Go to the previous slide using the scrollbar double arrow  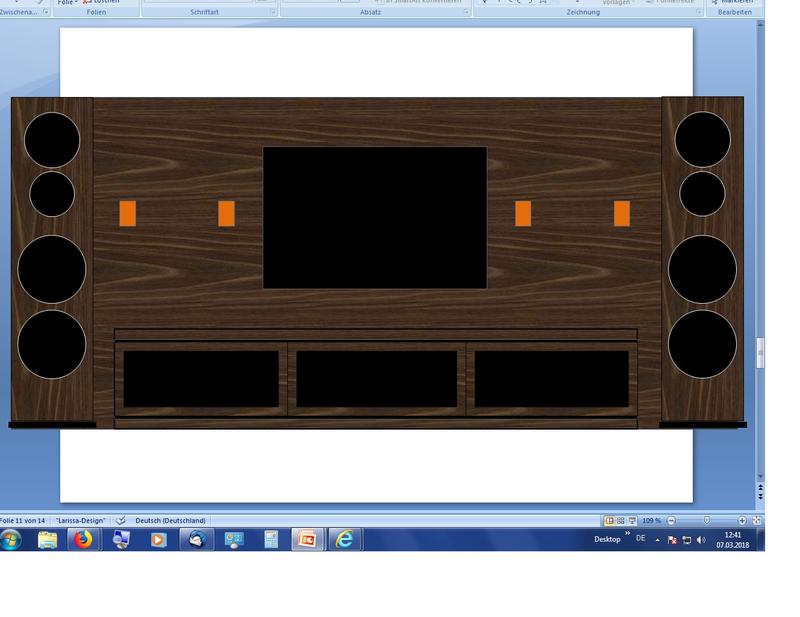[x=760, y=488]
